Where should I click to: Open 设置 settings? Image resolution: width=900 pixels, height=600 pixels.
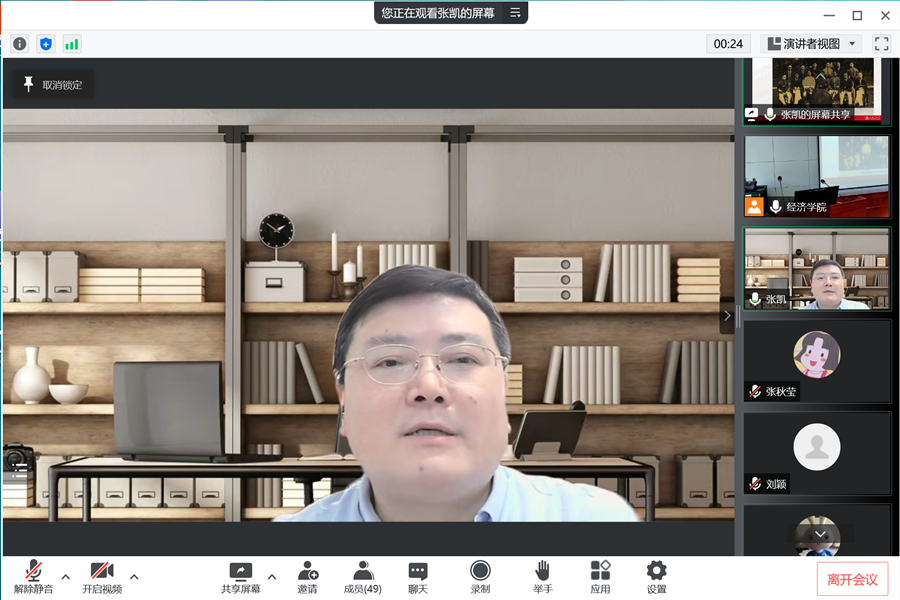coord(656,577)
